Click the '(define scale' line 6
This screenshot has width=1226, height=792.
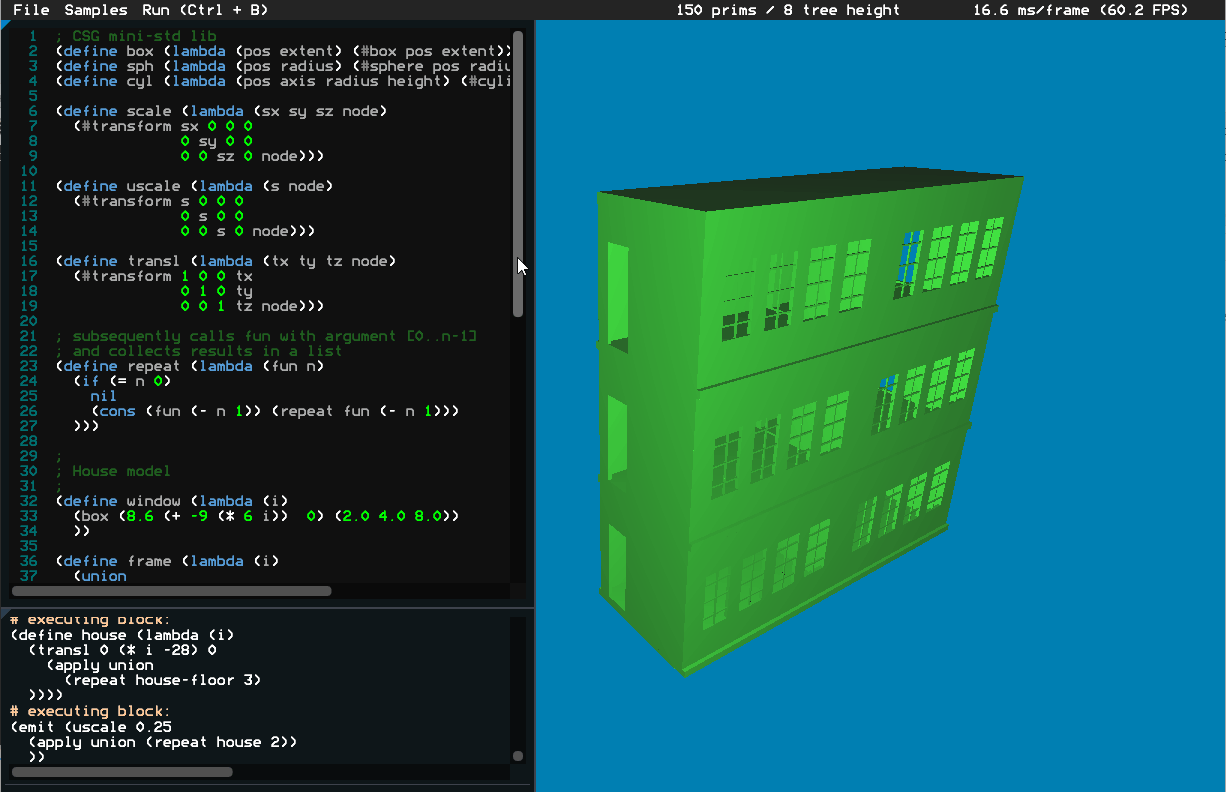point(221,111)
